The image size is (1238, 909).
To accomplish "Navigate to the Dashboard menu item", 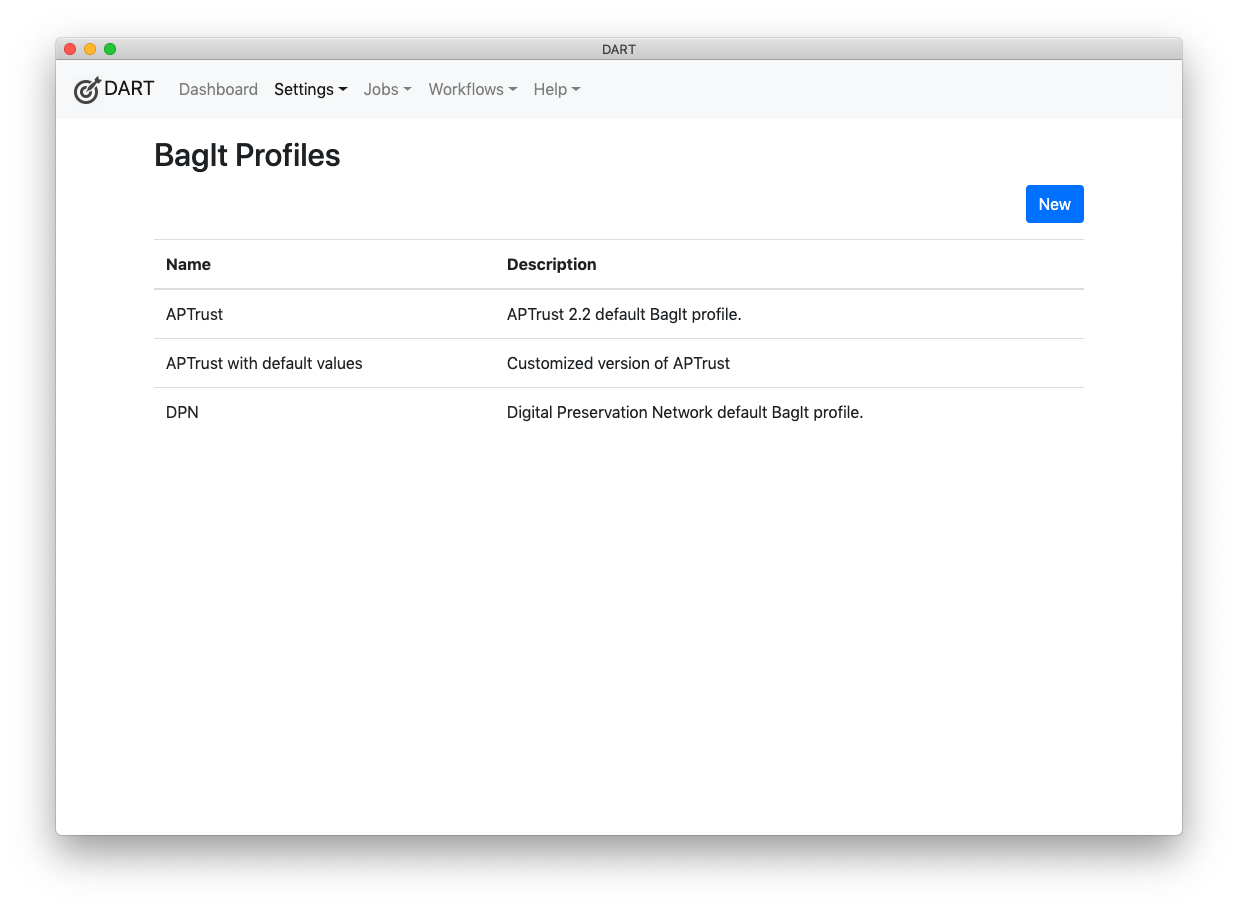I will click(218, 89).
